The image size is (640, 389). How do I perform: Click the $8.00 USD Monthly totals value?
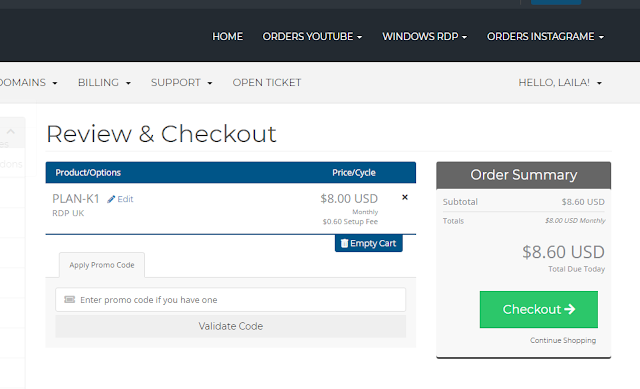pos(575,220)
